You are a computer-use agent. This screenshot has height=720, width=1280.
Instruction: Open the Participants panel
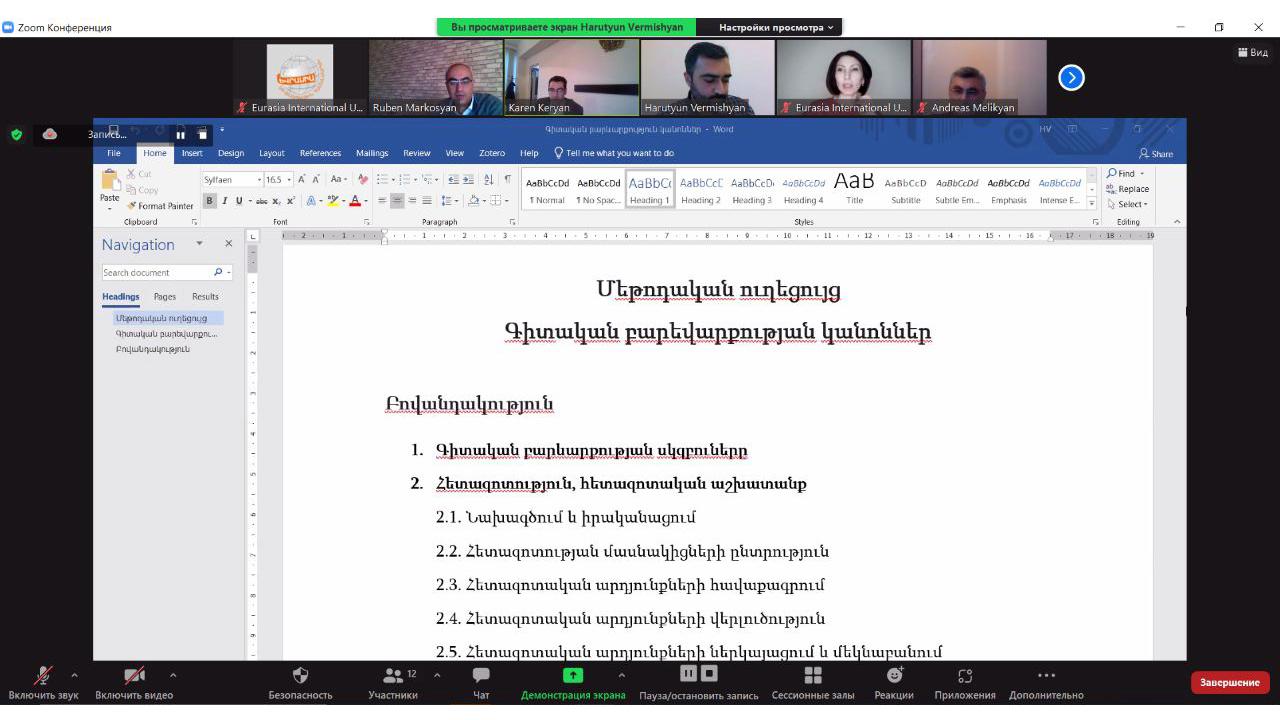click(393, 677)
